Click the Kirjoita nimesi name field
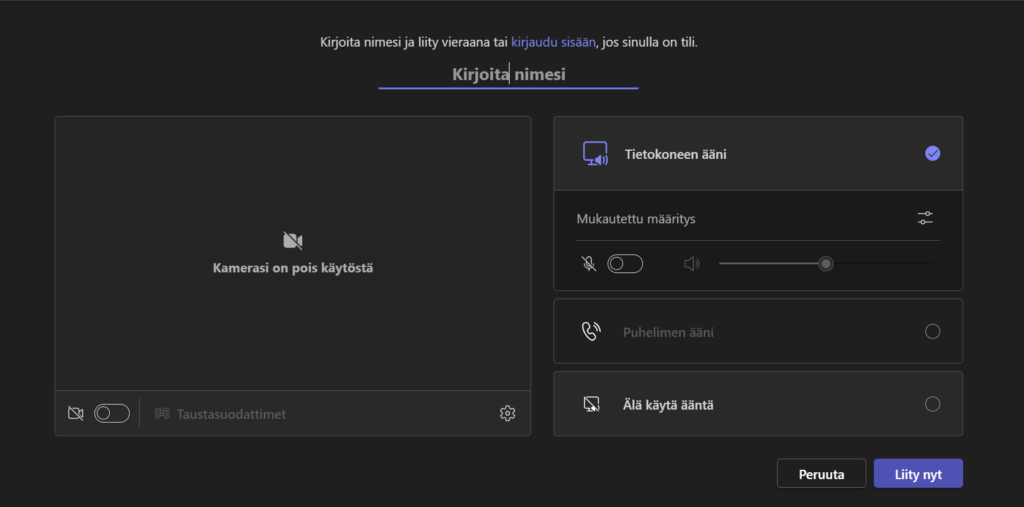Viewport: 1024px width, 507px height. [508, 74]
